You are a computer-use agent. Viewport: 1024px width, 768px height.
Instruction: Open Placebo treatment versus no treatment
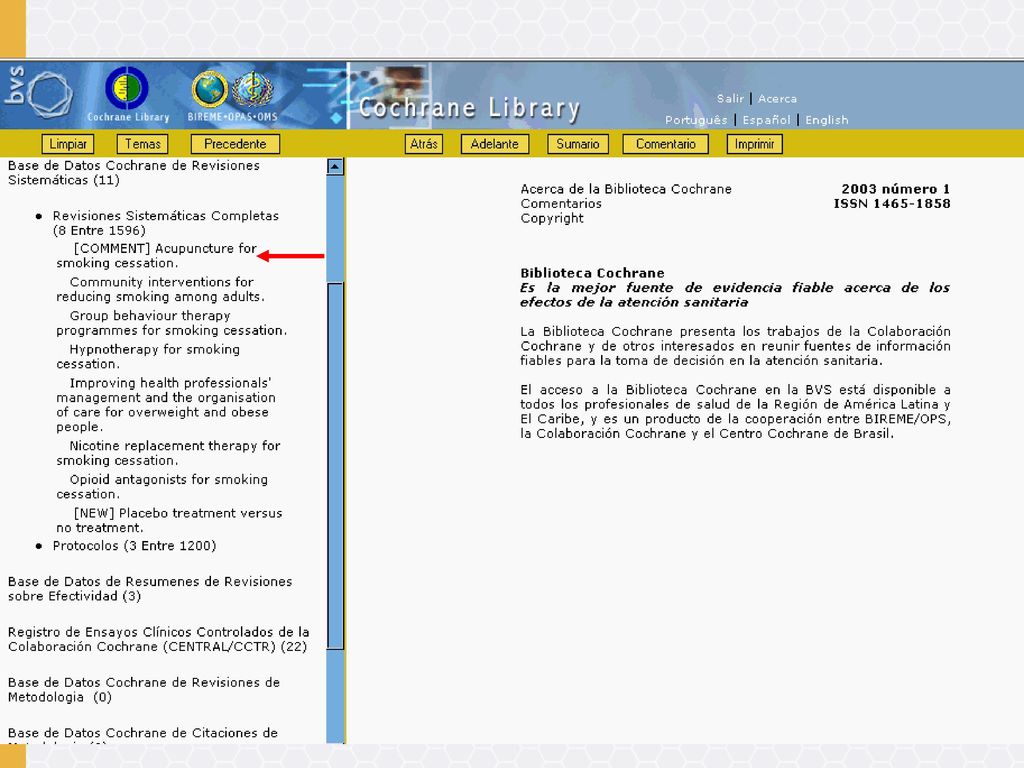point(169,520)
